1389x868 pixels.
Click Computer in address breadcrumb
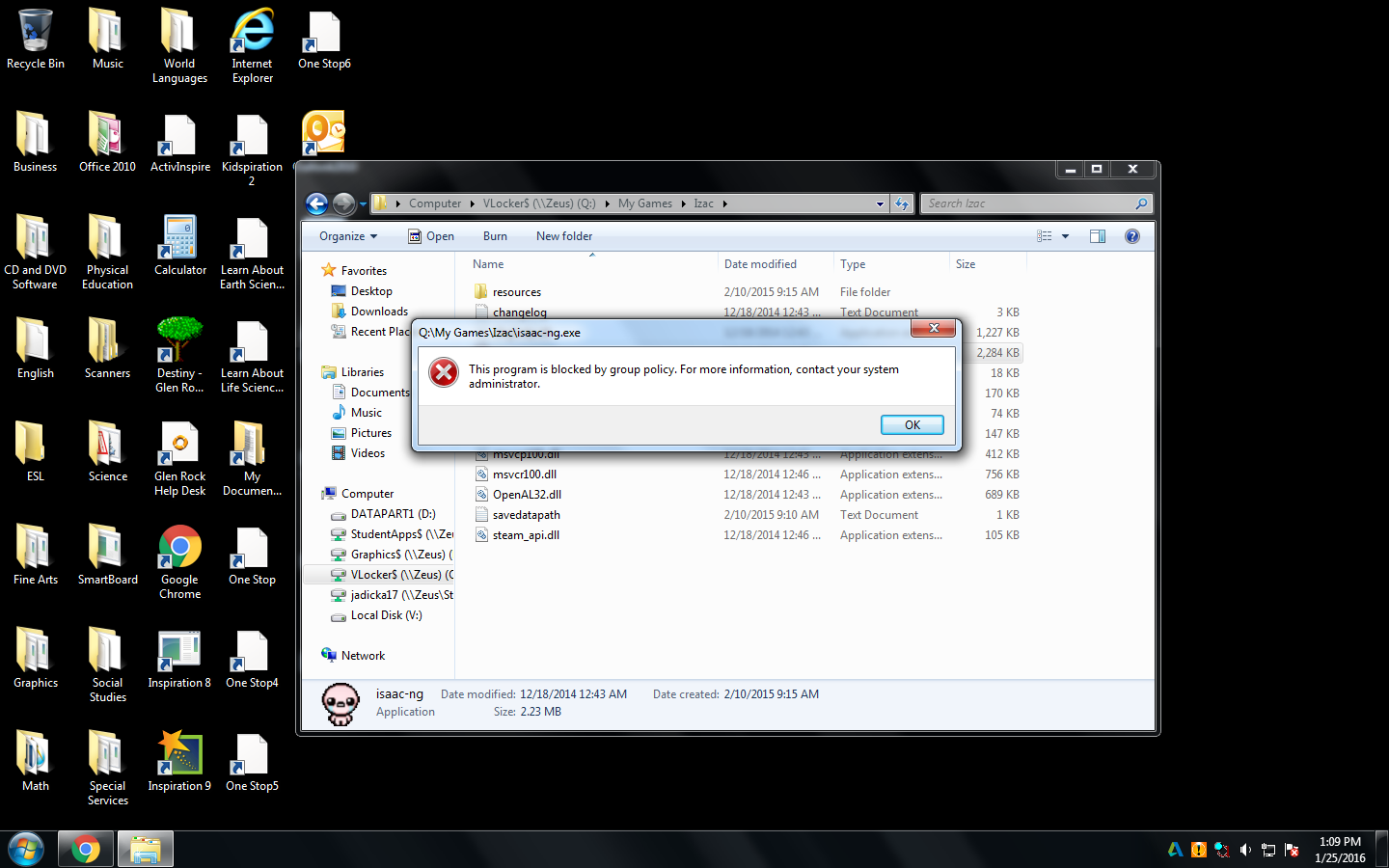(435, 203)
